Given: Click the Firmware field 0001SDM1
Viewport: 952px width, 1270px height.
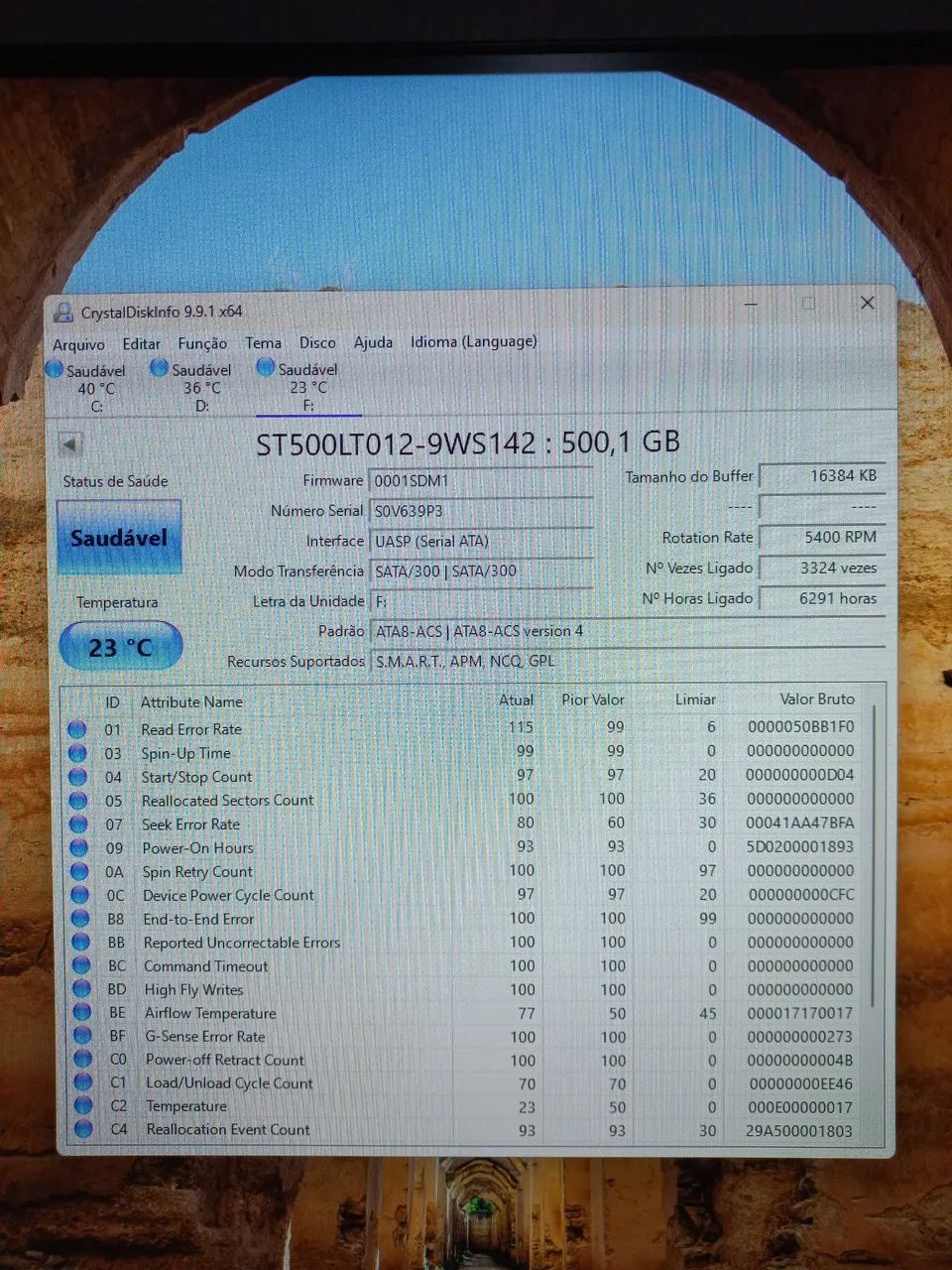Looking at the screenshot, I should (481, 480).
